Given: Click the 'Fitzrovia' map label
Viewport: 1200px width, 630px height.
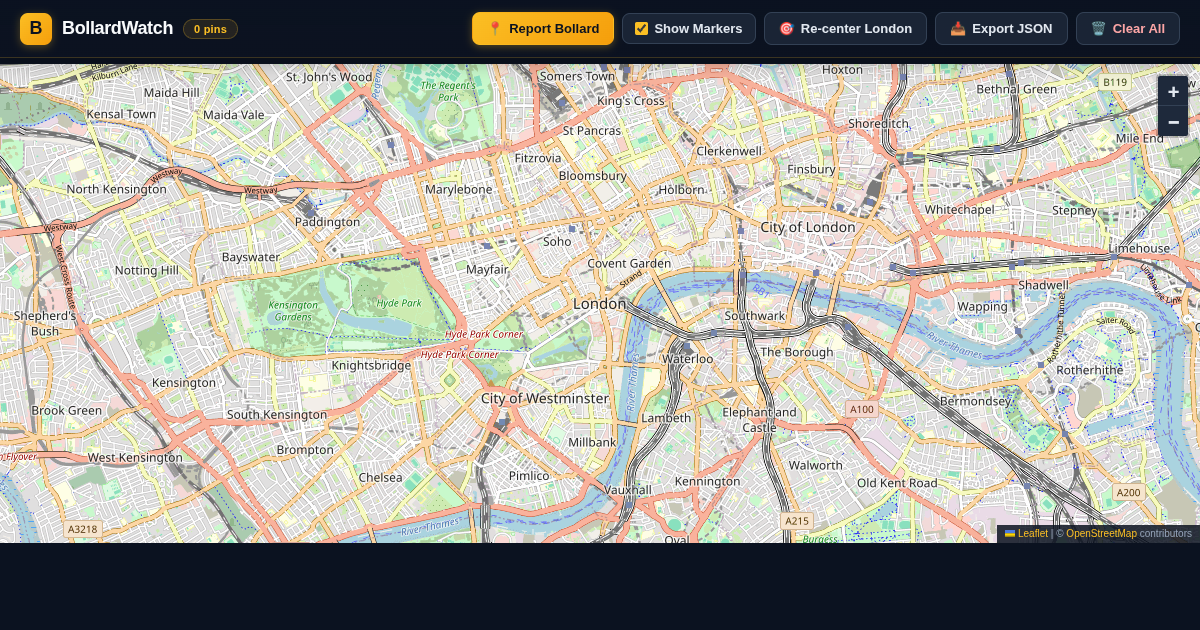Looking at the screenshot, I should [538, 158].
